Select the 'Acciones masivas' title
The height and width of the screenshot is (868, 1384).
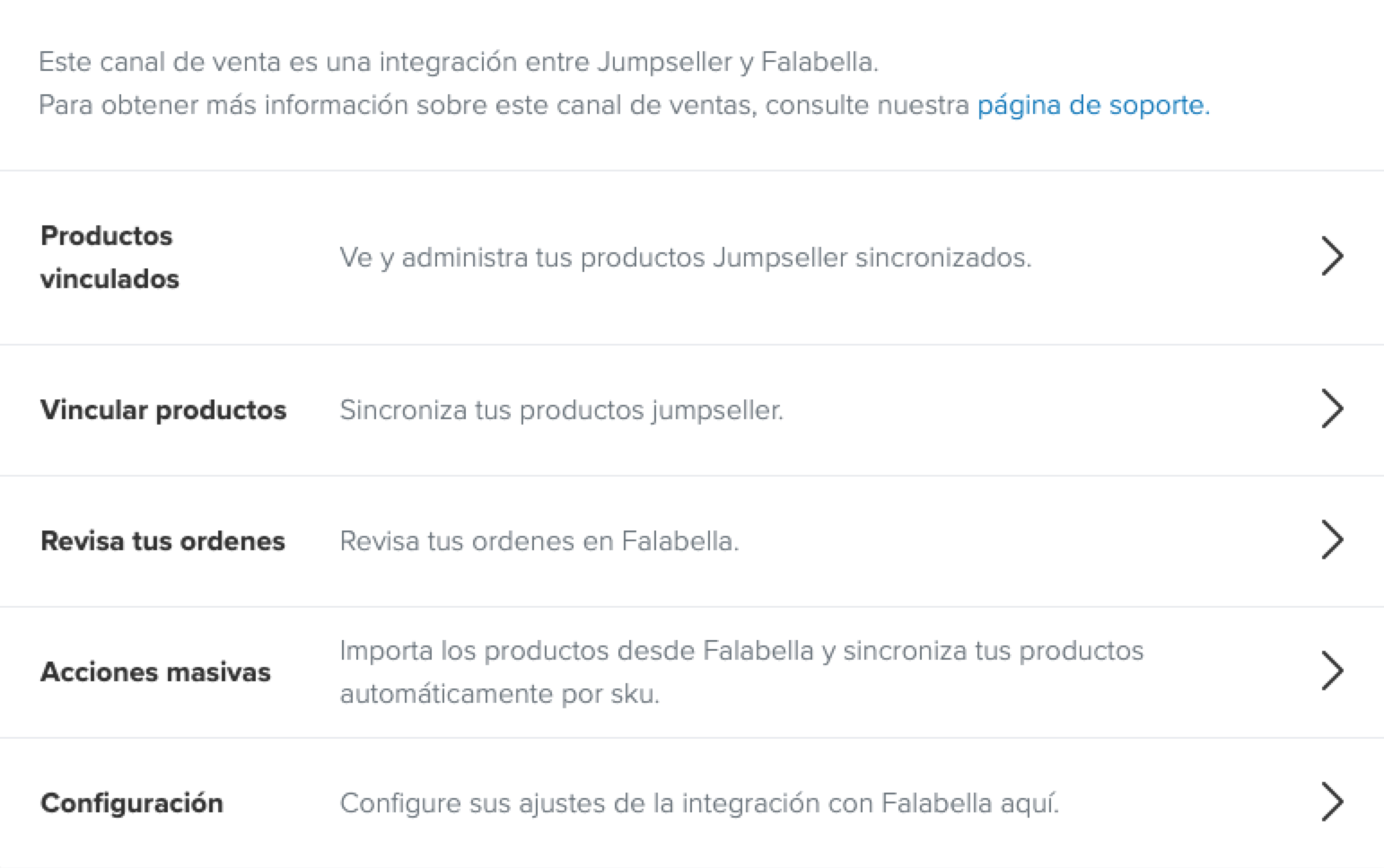pos(155,672)
